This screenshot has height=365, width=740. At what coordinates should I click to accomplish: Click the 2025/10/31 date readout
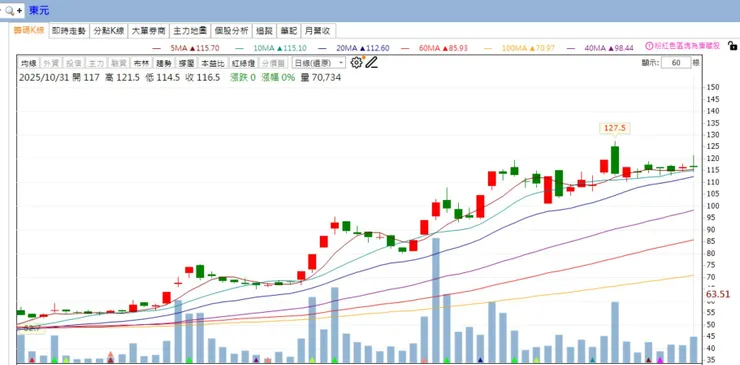pos(43,78)
